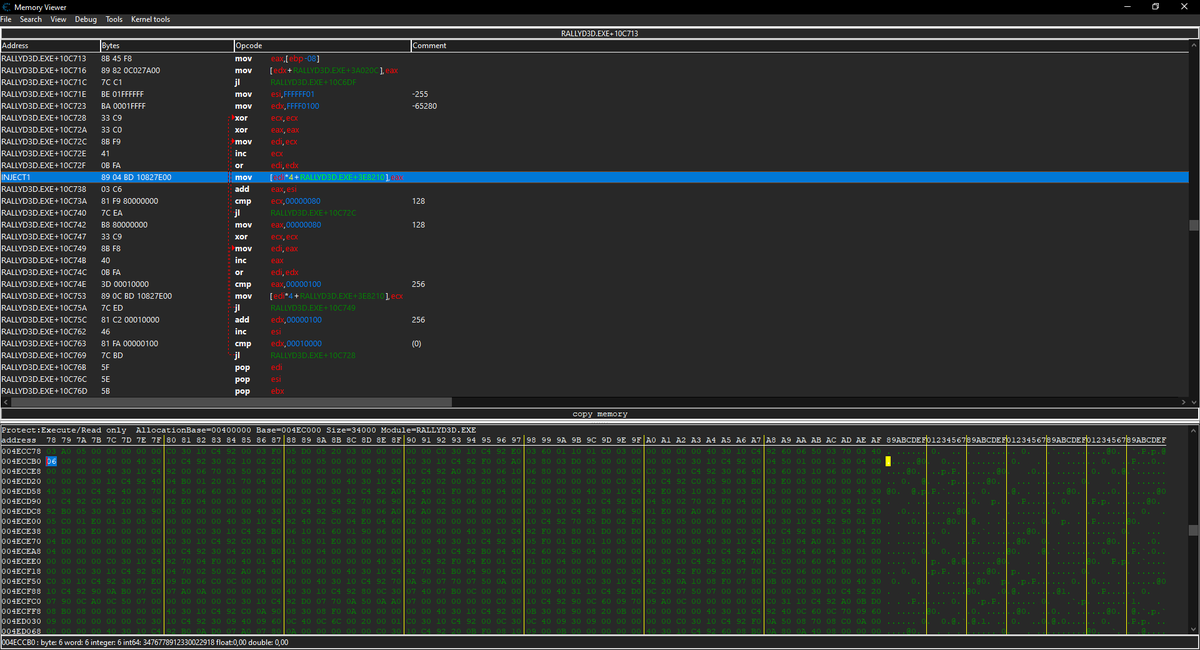
Task: Click hex row address 004ECD20
Action: [20, 481]
